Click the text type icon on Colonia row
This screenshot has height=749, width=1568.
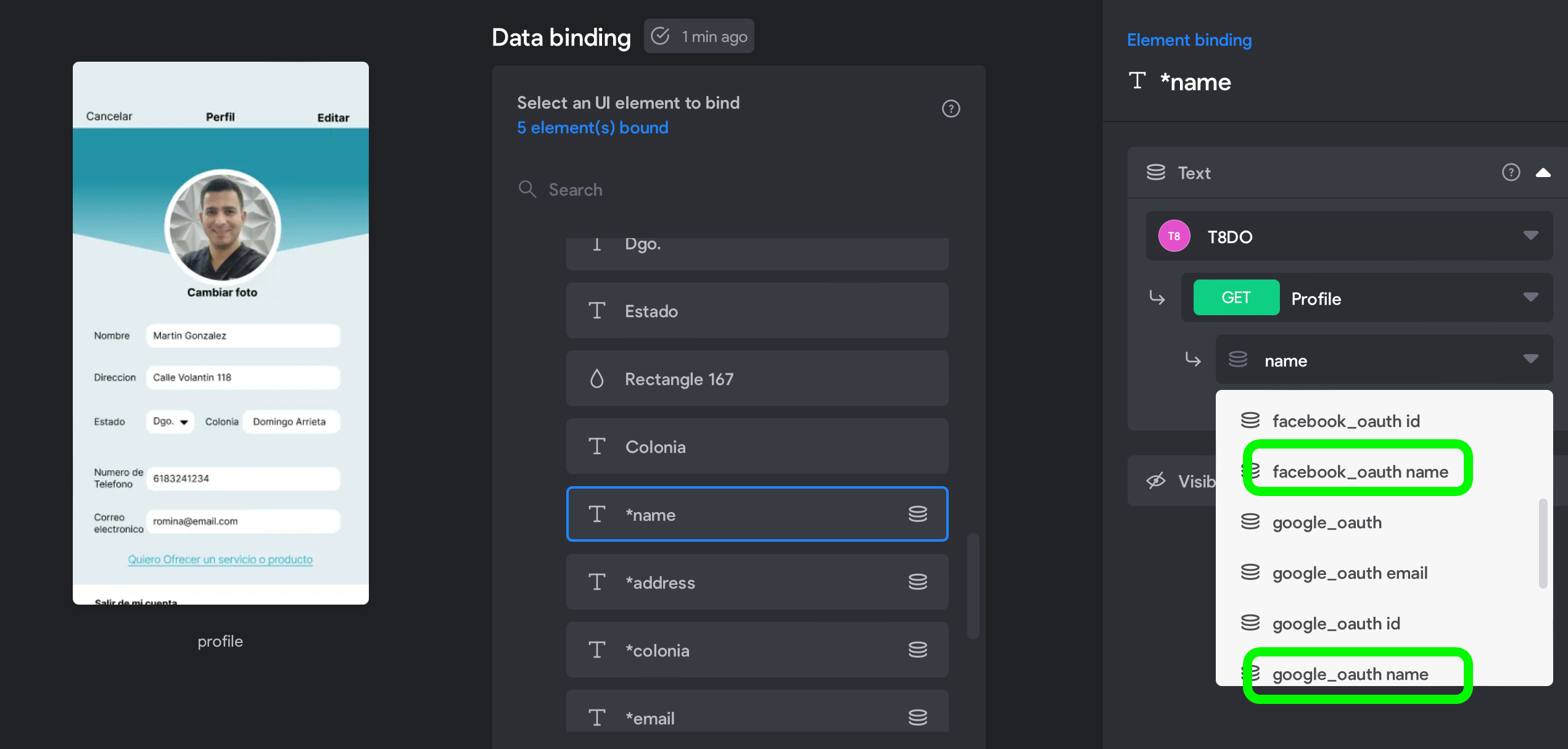(596, 446)
